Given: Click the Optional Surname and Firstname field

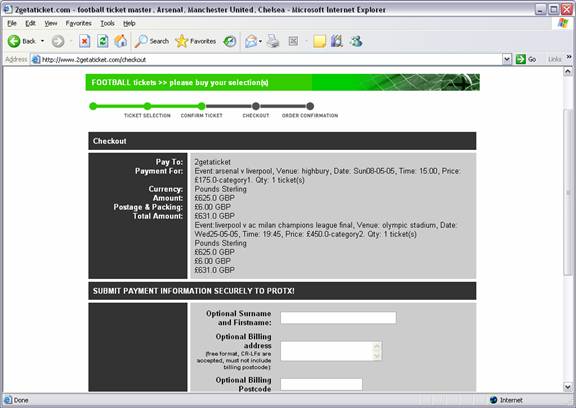Looking at the screenshot, I should (x=338, y=318).
